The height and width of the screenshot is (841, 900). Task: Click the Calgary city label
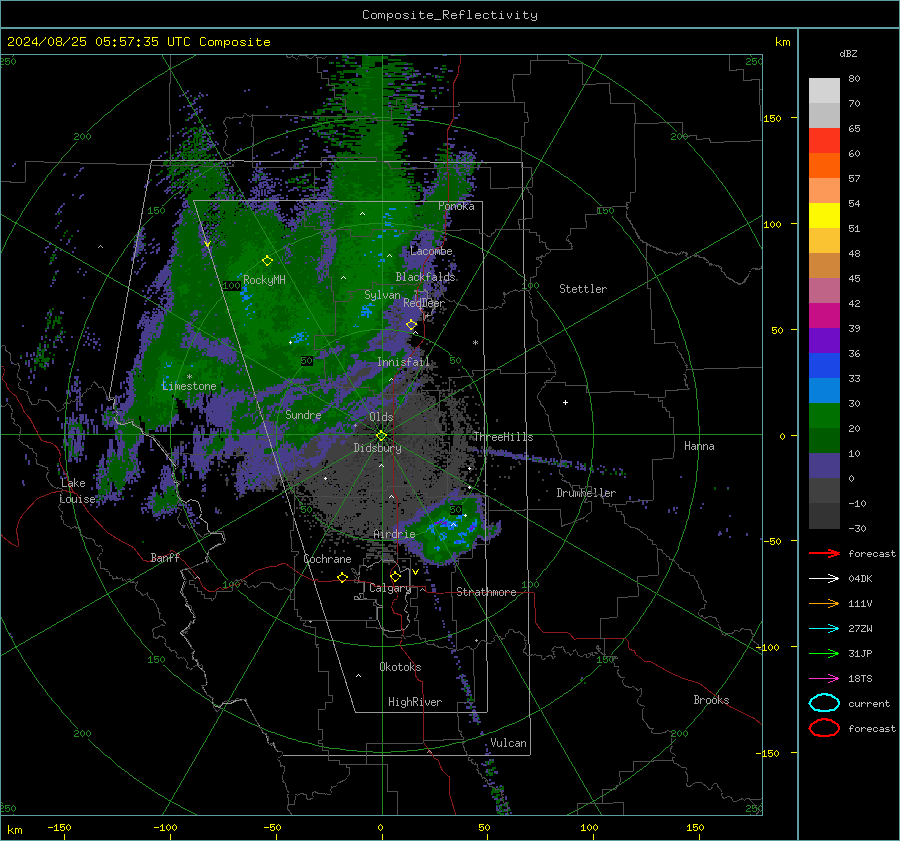click(390, 588)
